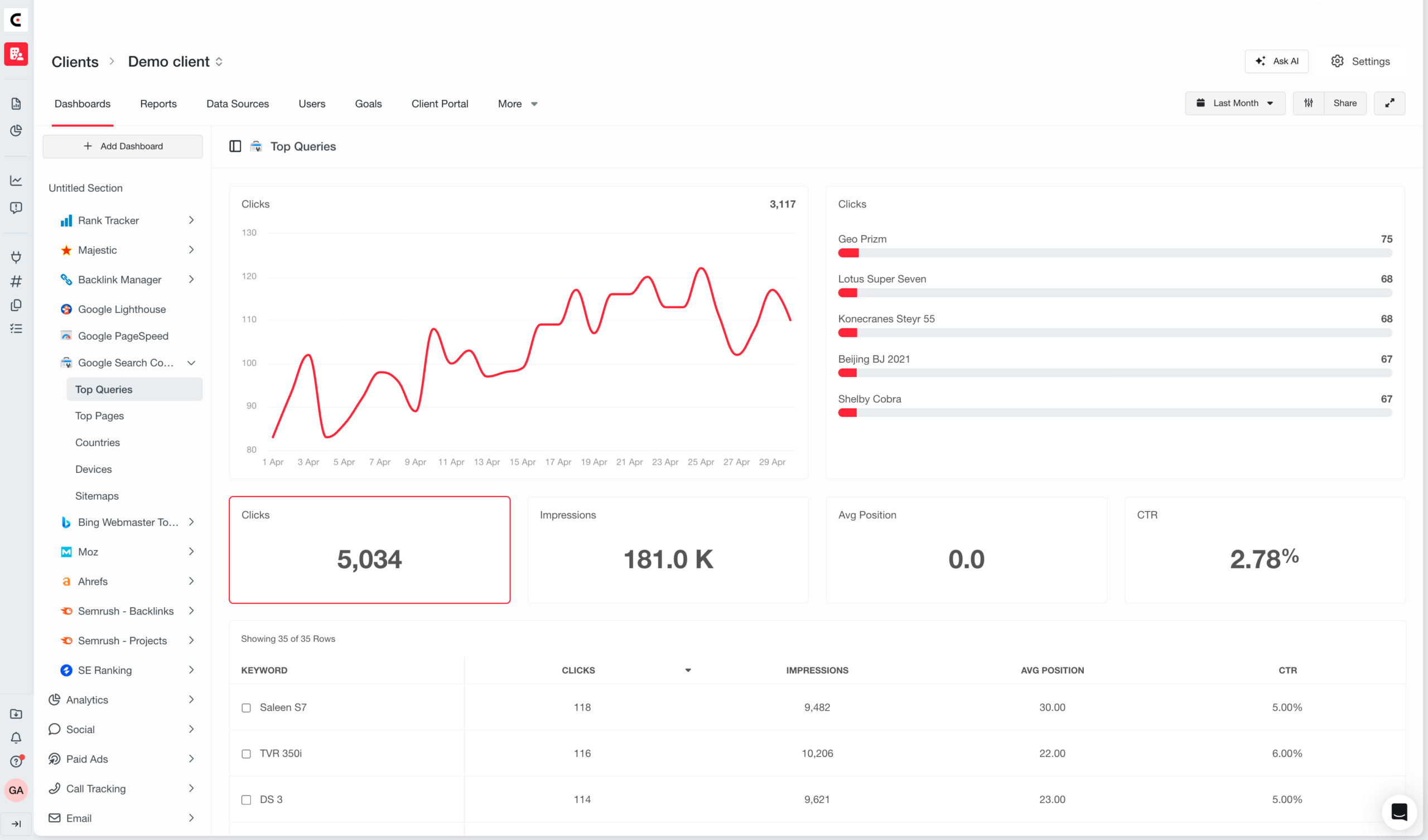Click the Add Dashboard button
This screenshot has width=1428, height=840.
click(122, 146)
